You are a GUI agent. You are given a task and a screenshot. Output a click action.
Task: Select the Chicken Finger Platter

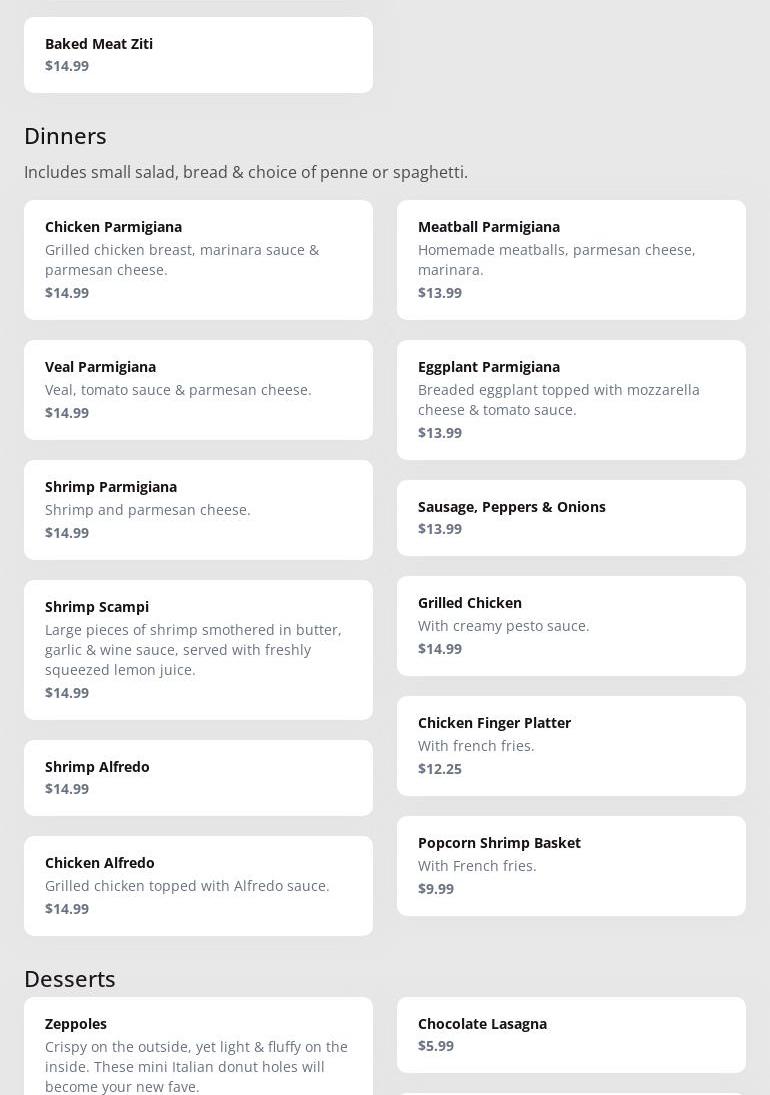click(571, 746)
